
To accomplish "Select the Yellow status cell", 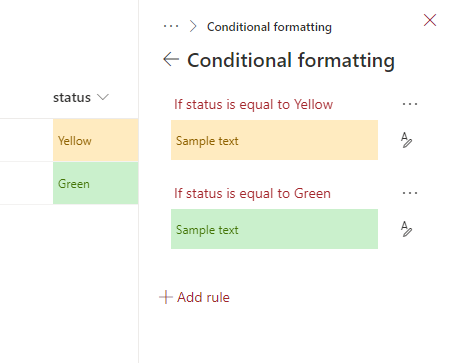I will point(96,140).
